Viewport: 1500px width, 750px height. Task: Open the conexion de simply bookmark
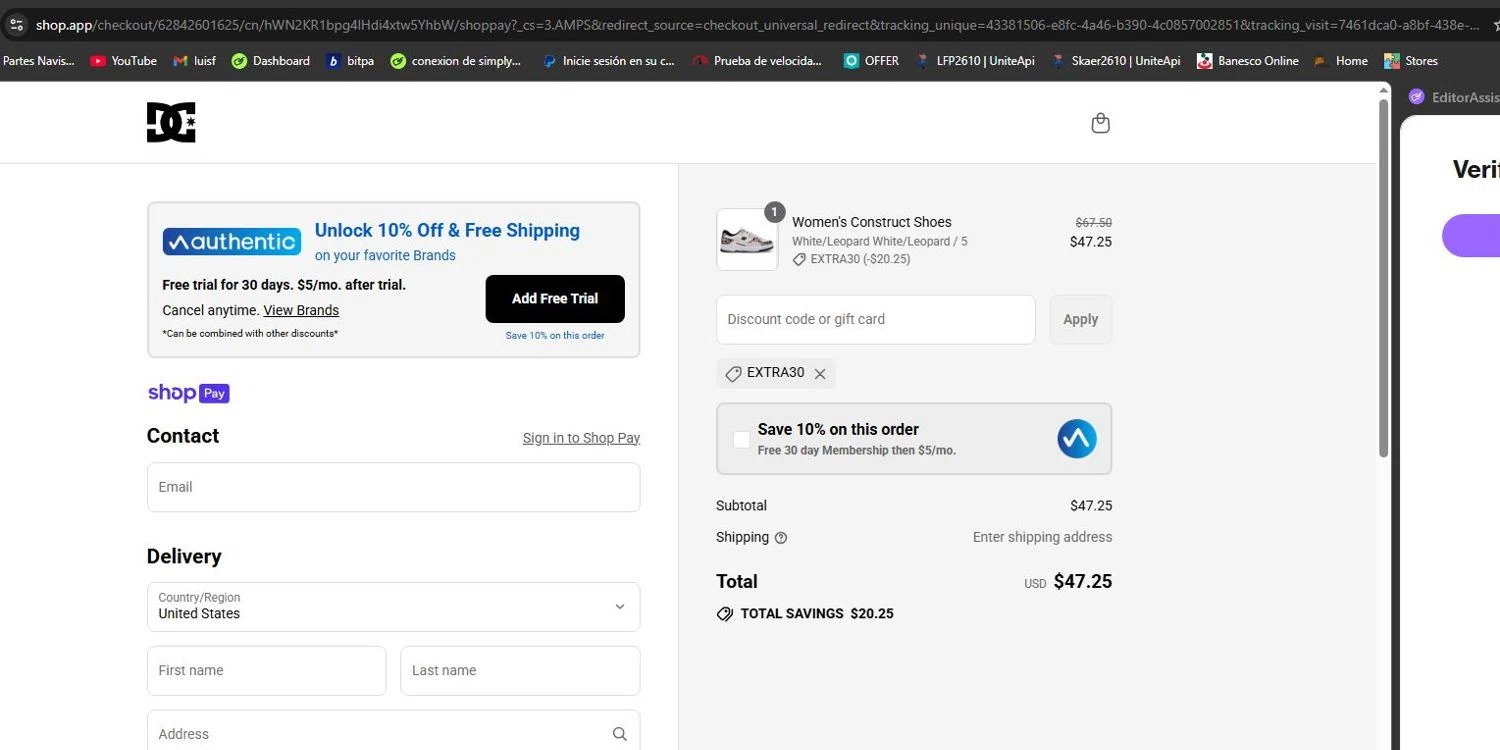pos(455,61)
